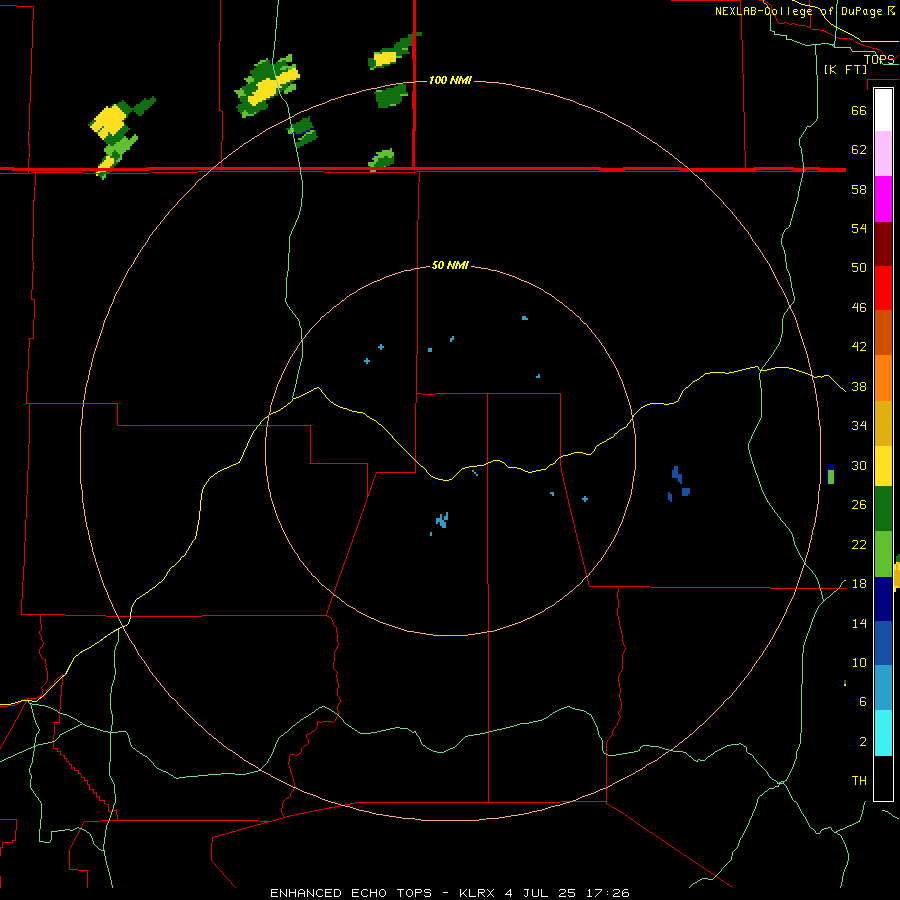Click the "[K FT]" units label
Viewport: 900px width, 900px height.
[x=845, y=69]
